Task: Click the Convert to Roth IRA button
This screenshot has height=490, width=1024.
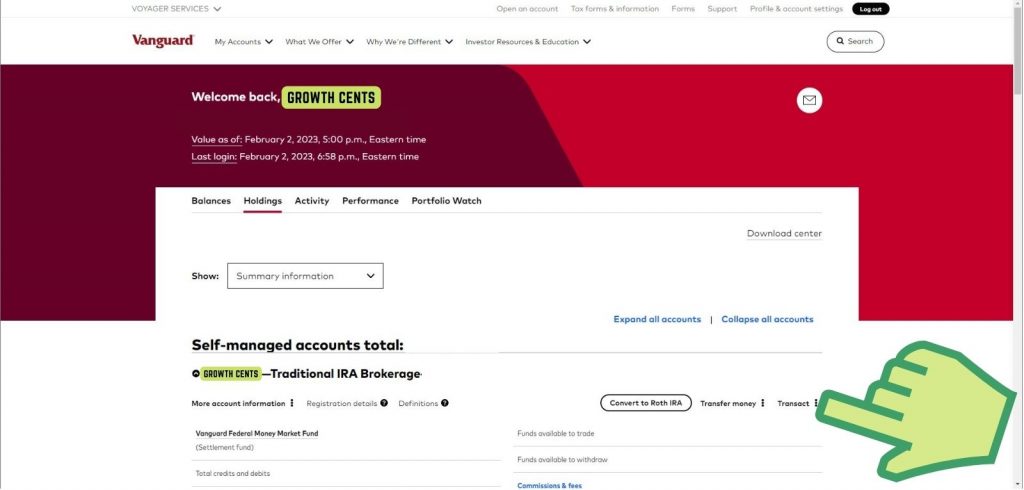Action: tap(645, 403)
